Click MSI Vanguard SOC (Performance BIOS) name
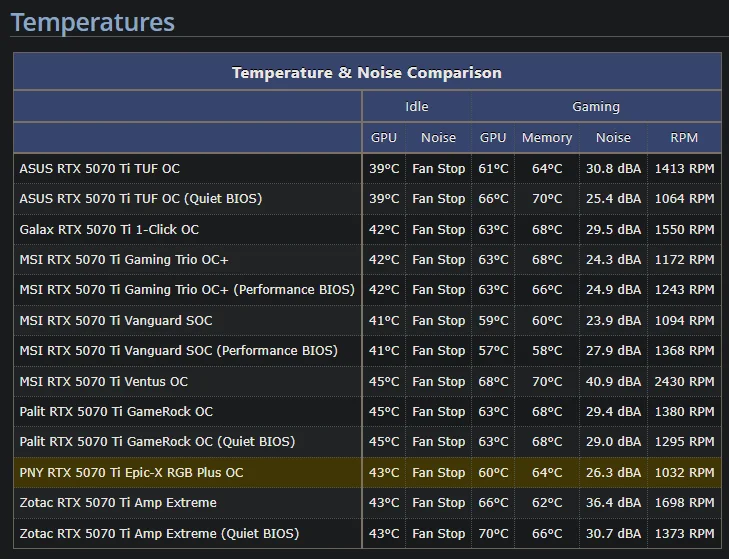The image size is (729, 559). (179, 351)
